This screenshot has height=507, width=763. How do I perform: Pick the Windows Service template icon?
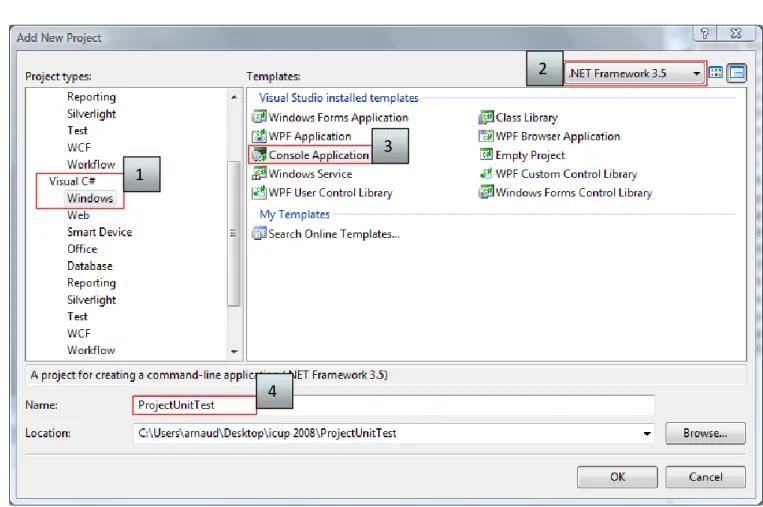(x=259, y=174)
